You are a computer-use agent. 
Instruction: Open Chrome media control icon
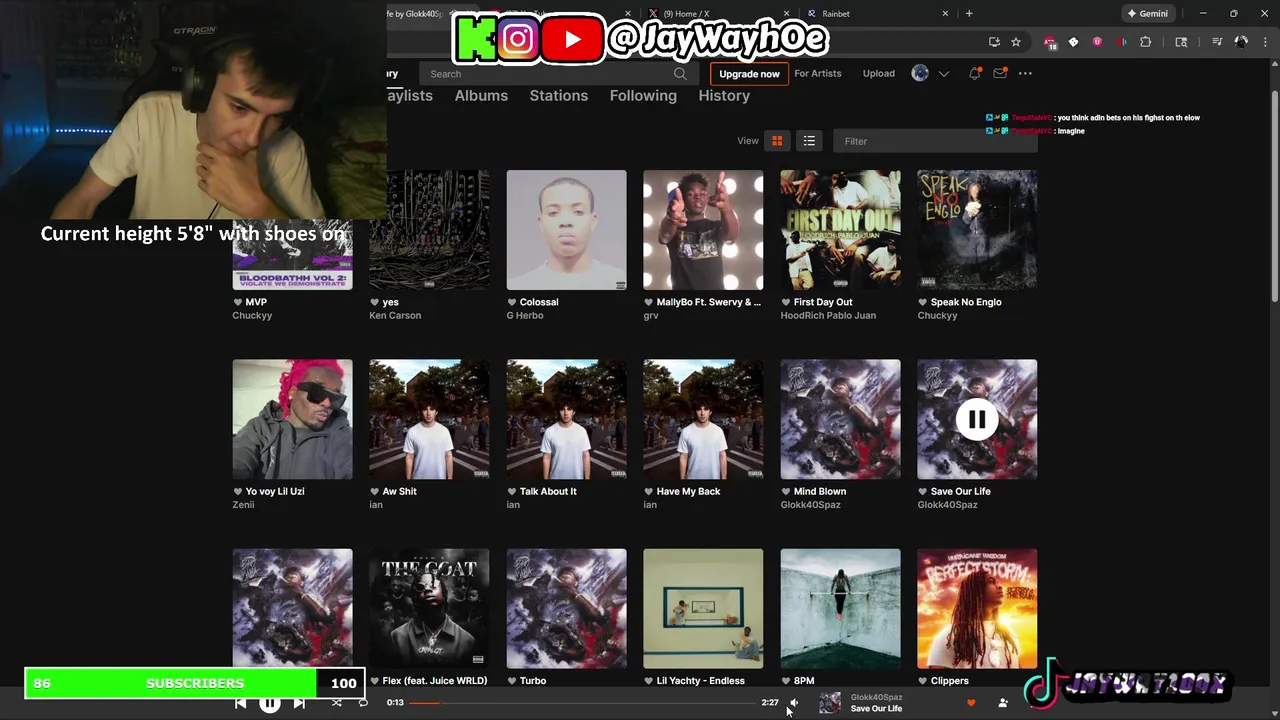coord(1217,42)
